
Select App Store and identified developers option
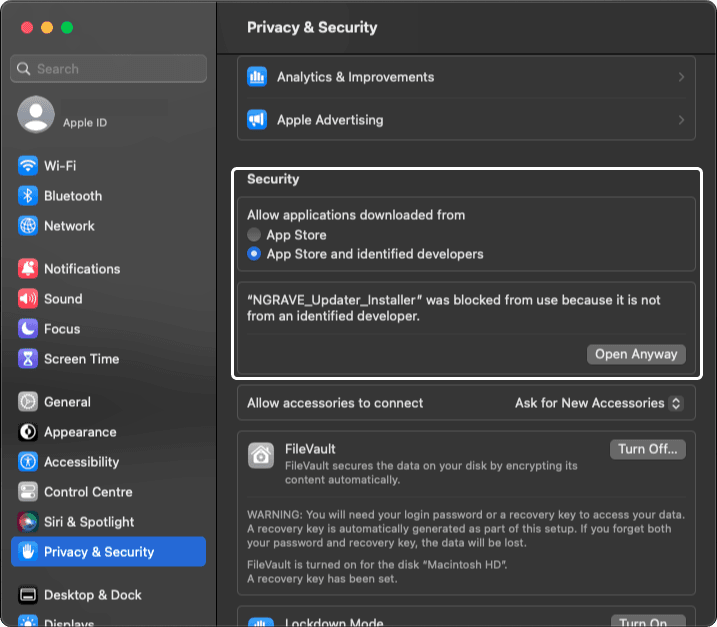[x=254, y=254]
